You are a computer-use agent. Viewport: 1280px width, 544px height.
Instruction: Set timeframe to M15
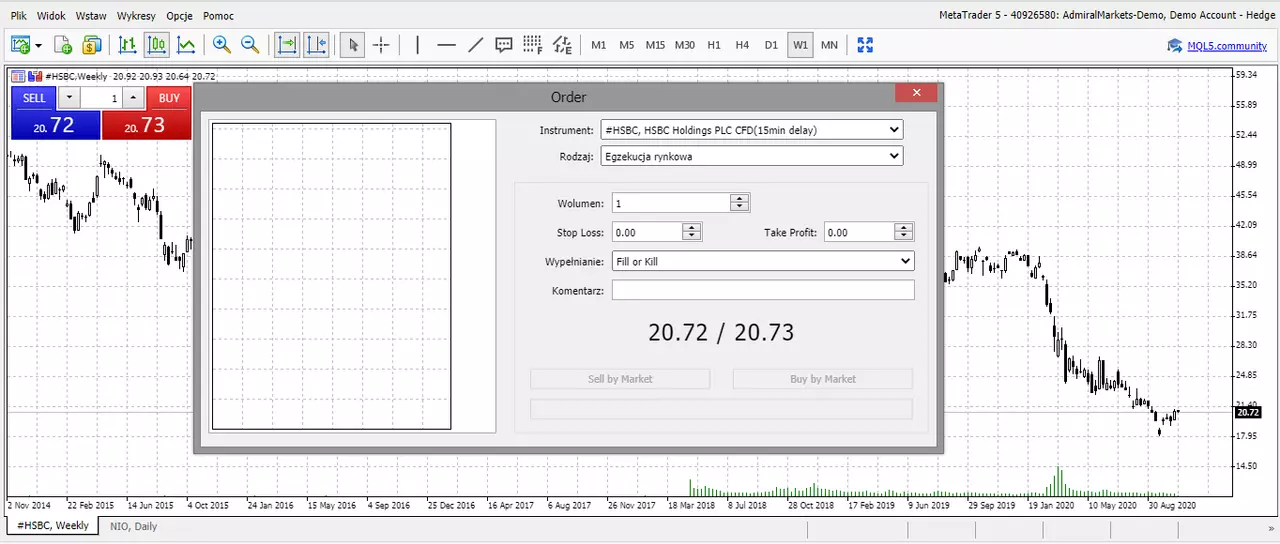pos(655,45)
